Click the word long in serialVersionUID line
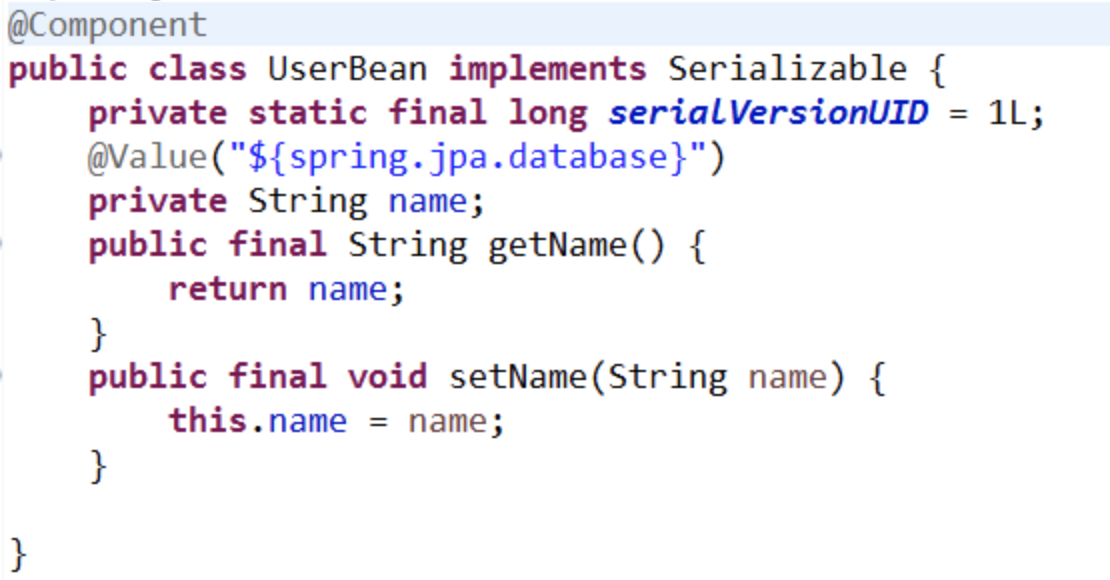Viewport: 1110px width, 580px height. (x=547, y=113)
